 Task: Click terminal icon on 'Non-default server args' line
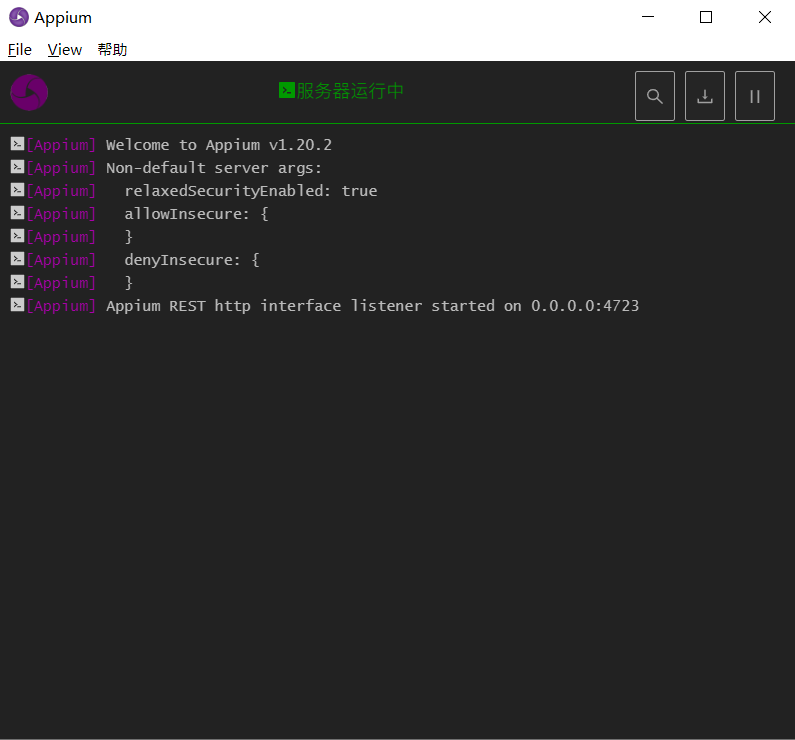(x=17, y=167)
